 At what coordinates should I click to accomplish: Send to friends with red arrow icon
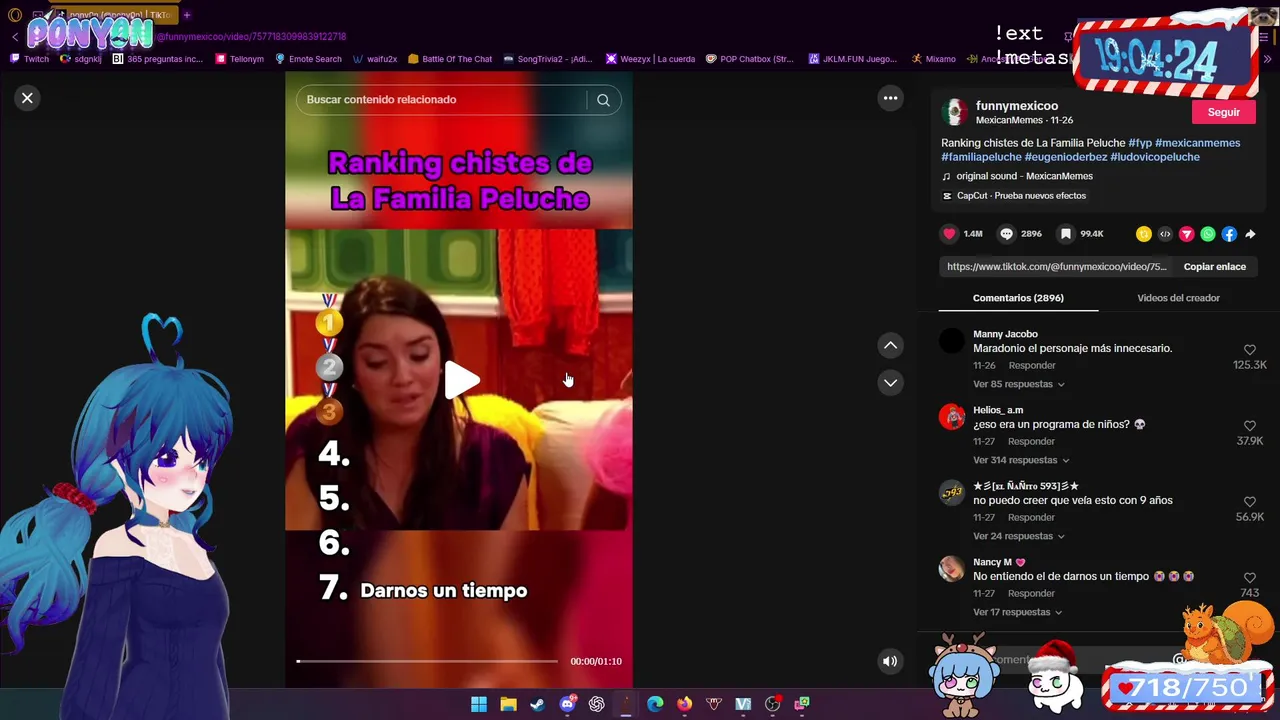pos(1186,234)
